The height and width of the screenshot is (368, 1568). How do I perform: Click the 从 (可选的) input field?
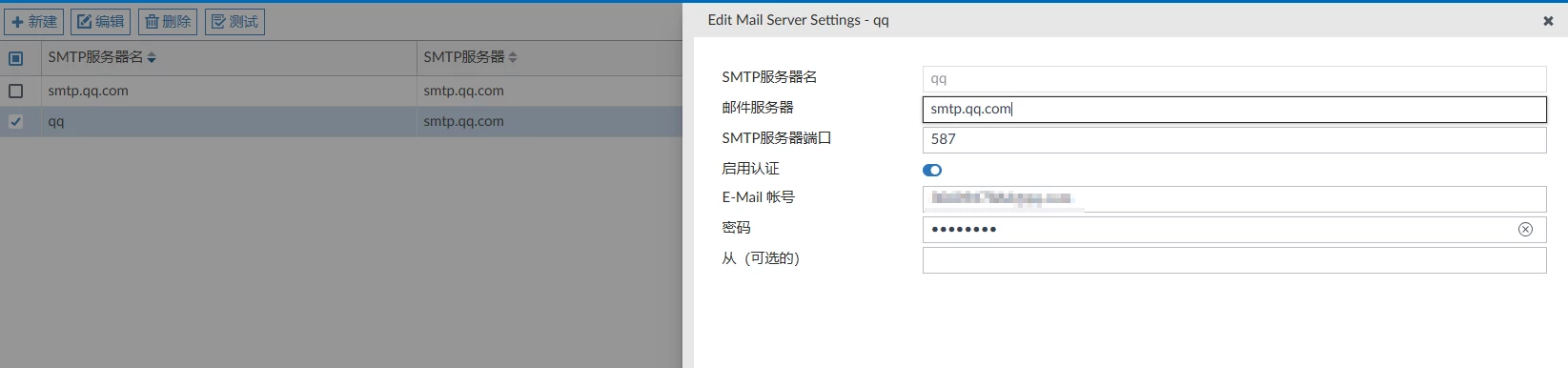pos(1234,259)
